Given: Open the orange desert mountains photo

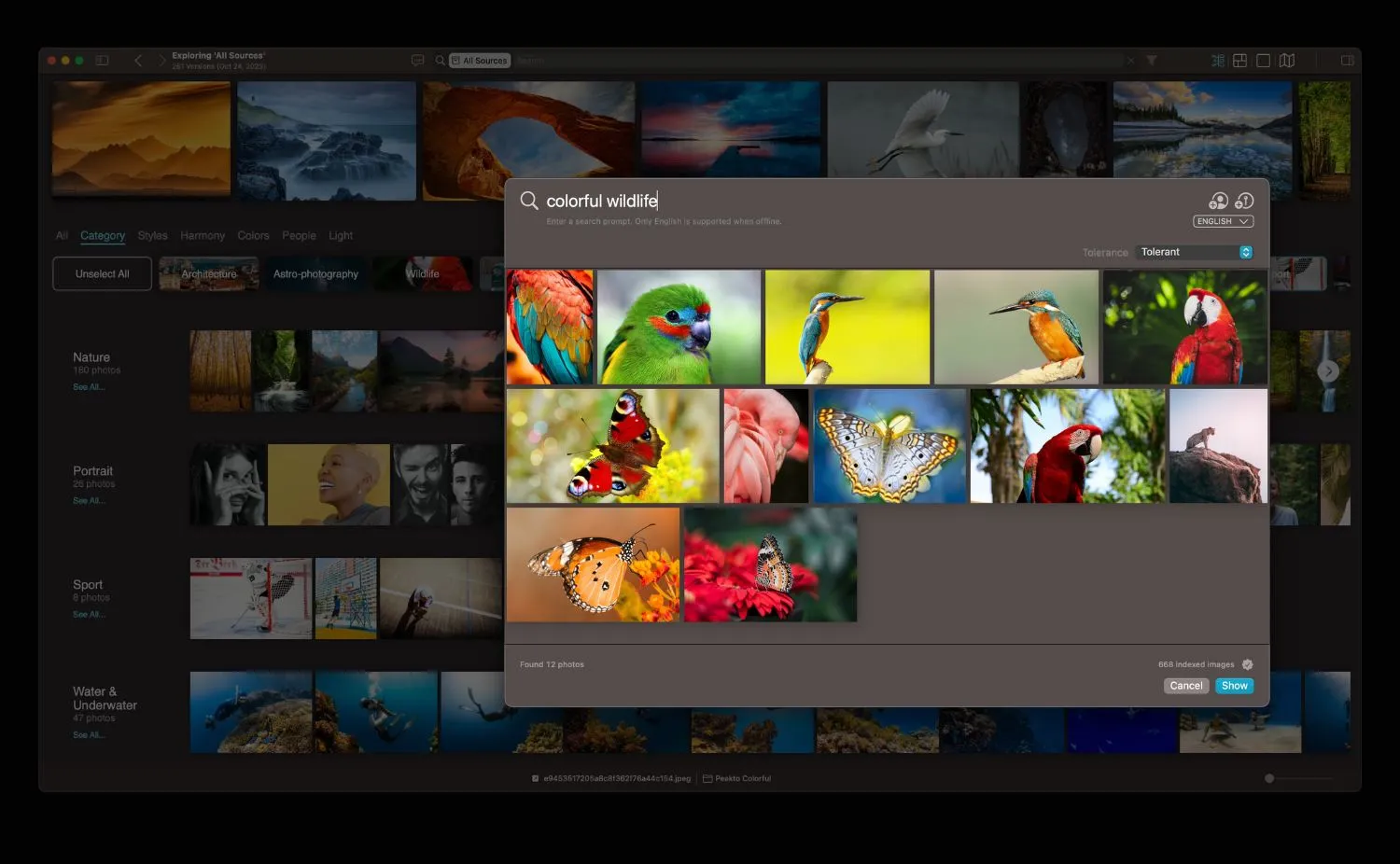Looking at the screenshot, I should [141, 139].
